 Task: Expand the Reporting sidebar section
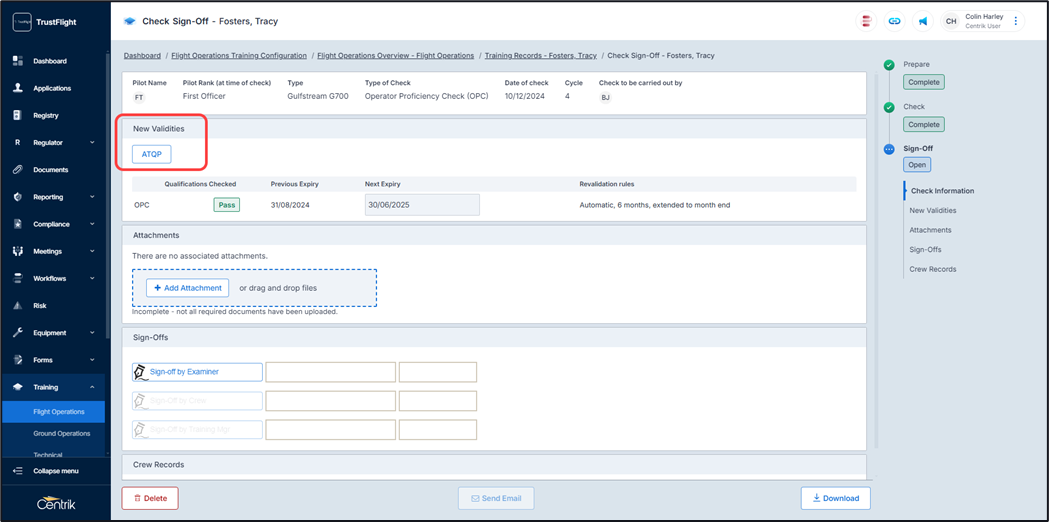[92, 197]
